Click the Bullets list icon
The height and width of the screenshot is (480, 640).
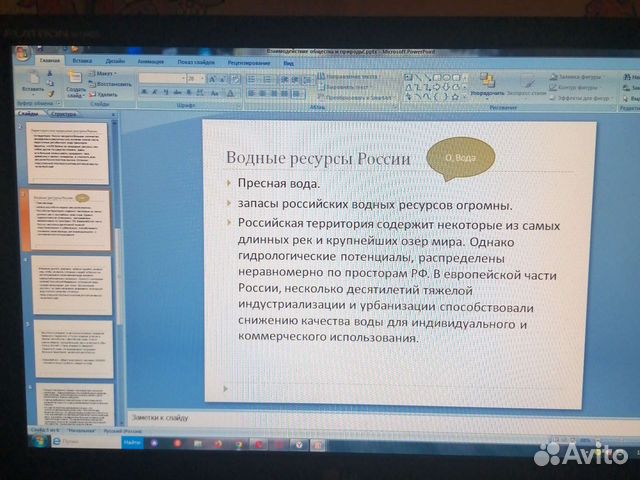(x=253, y=80)
